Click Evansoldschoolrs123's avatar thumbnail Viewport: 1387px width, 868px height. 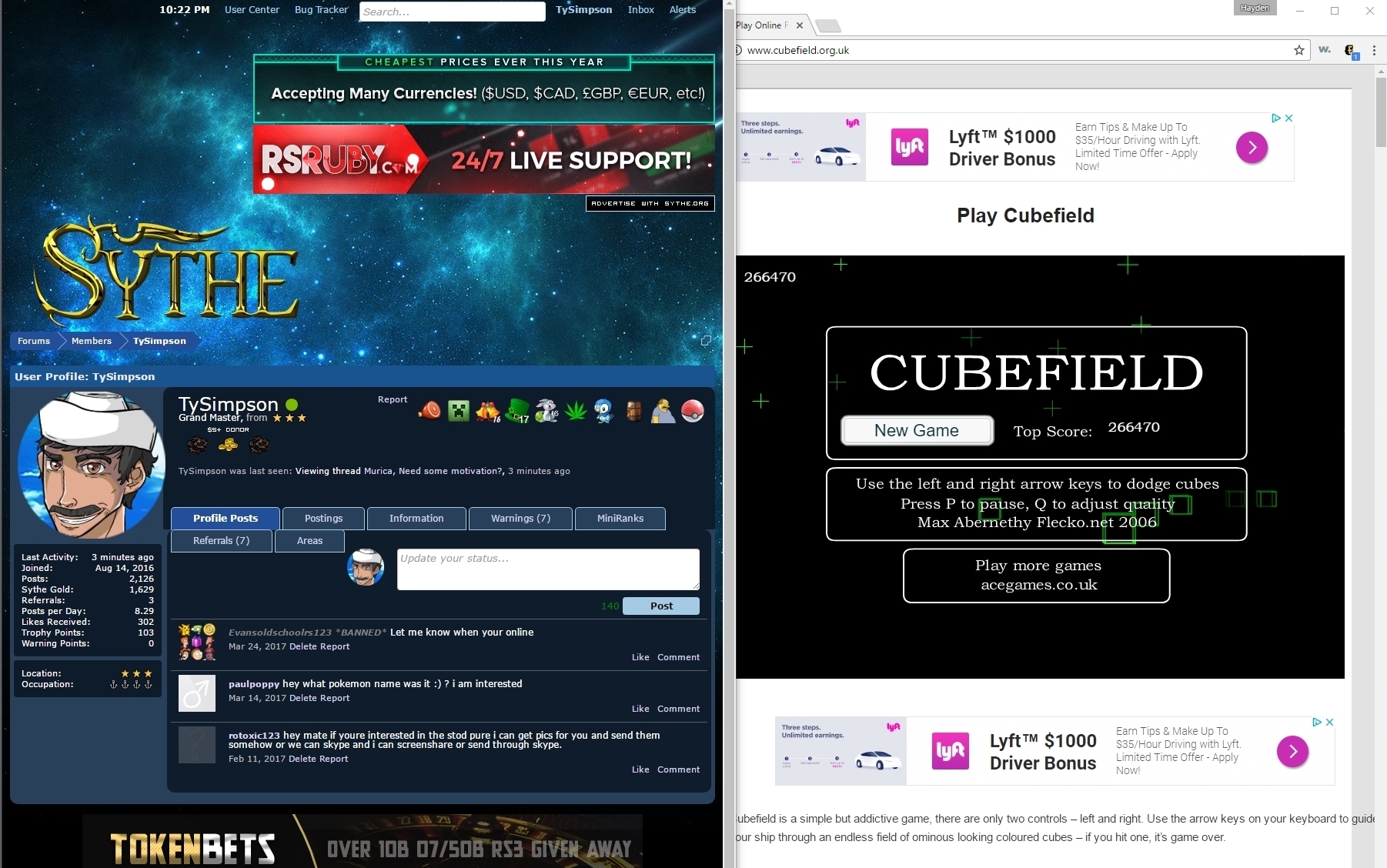pyautogui.click(x=196, y=642)
